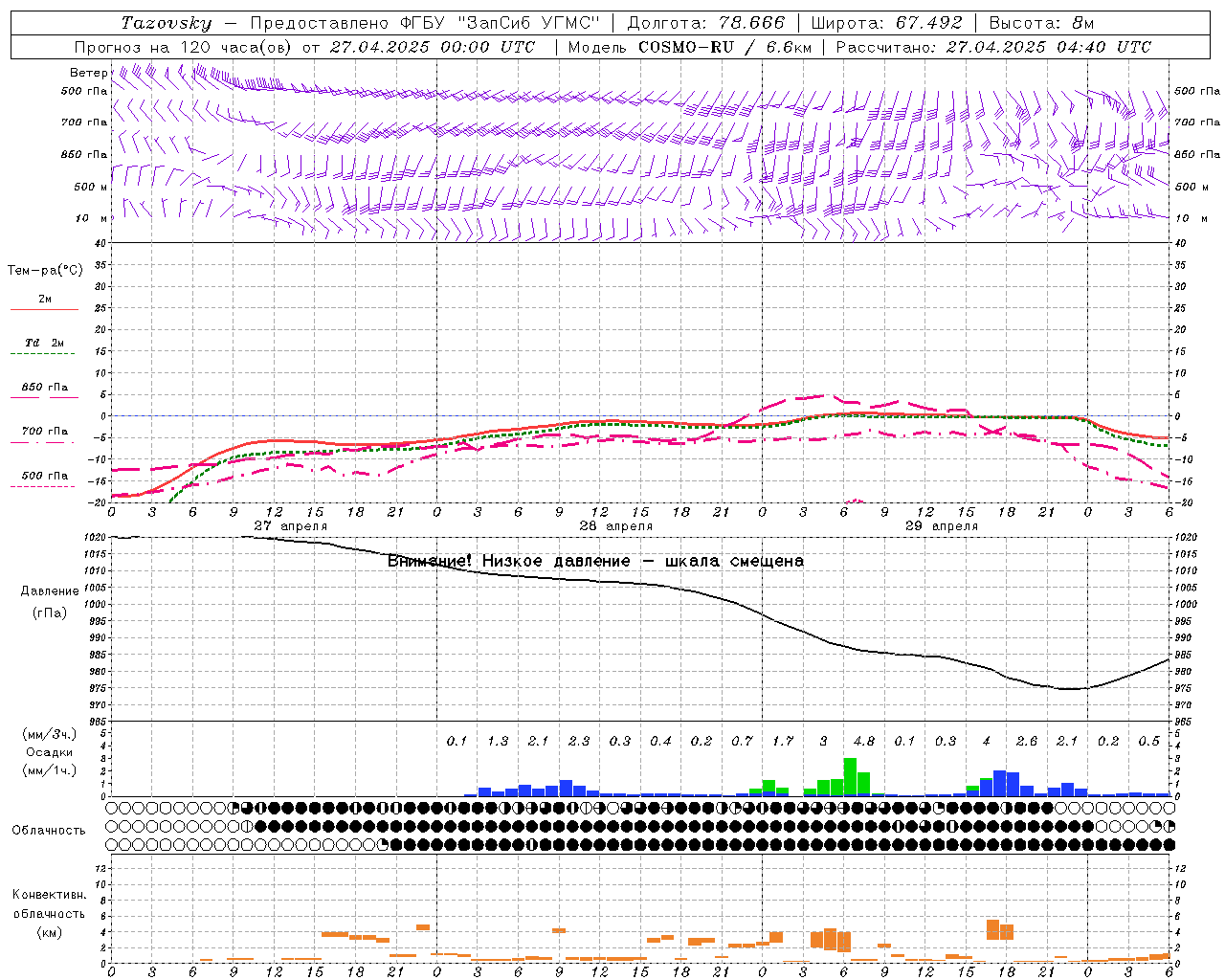
Task: Click the "2м" temperature legend entry
Action: tap(45, 299)
